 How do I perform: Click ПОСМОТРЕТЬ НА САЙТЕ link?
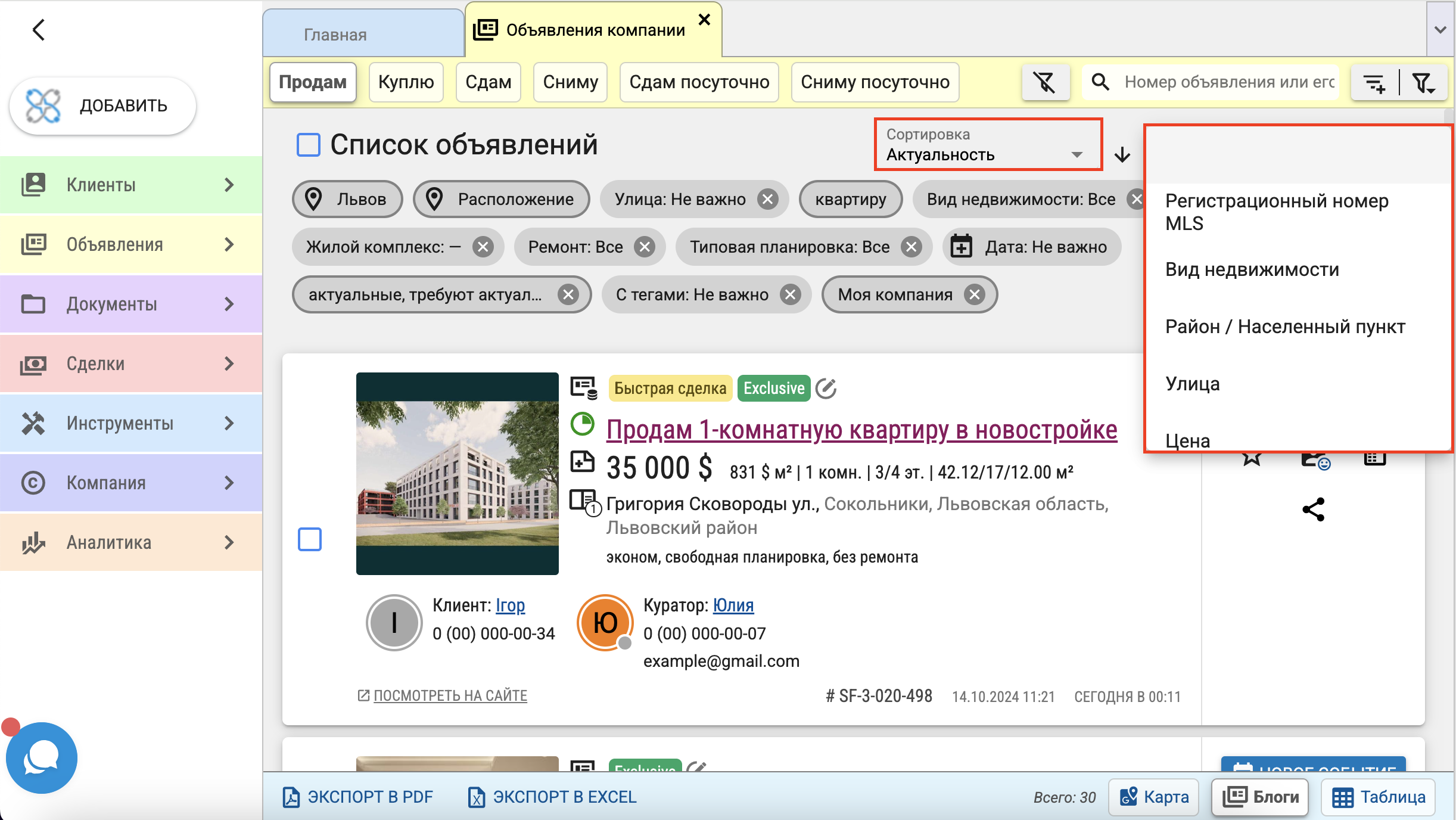pos(442,695)
